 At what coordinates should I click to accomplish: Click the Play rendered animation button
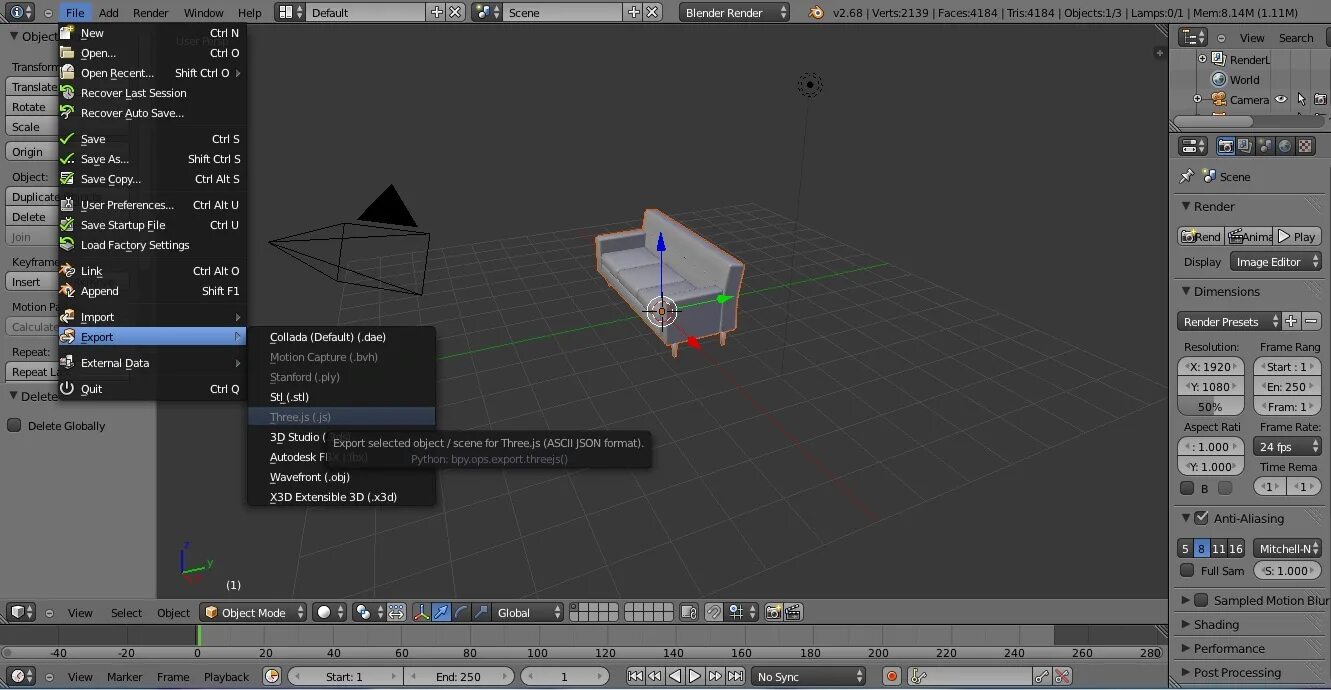[x=1298, y=237]
